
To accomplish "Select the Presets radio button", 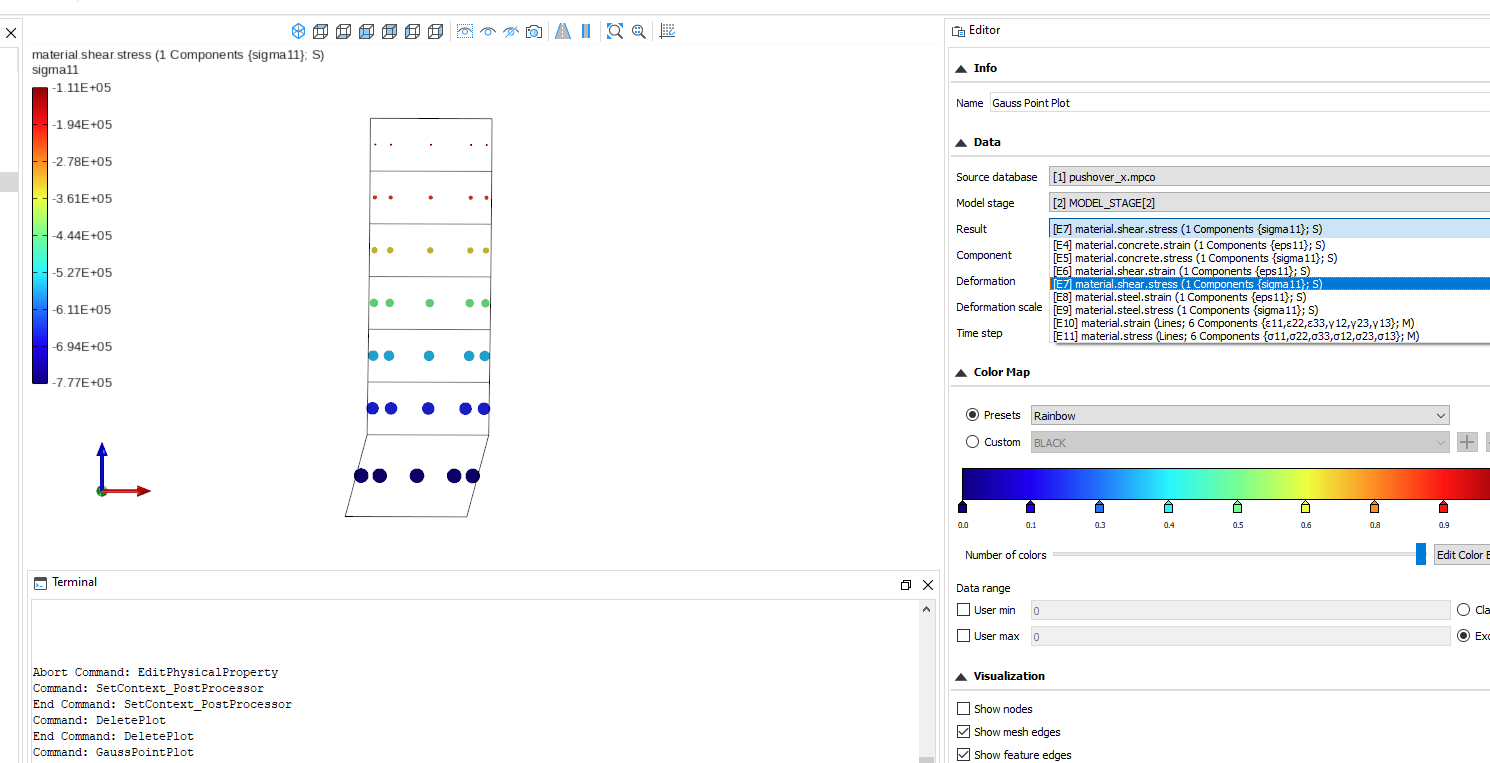I will point(972,415).
